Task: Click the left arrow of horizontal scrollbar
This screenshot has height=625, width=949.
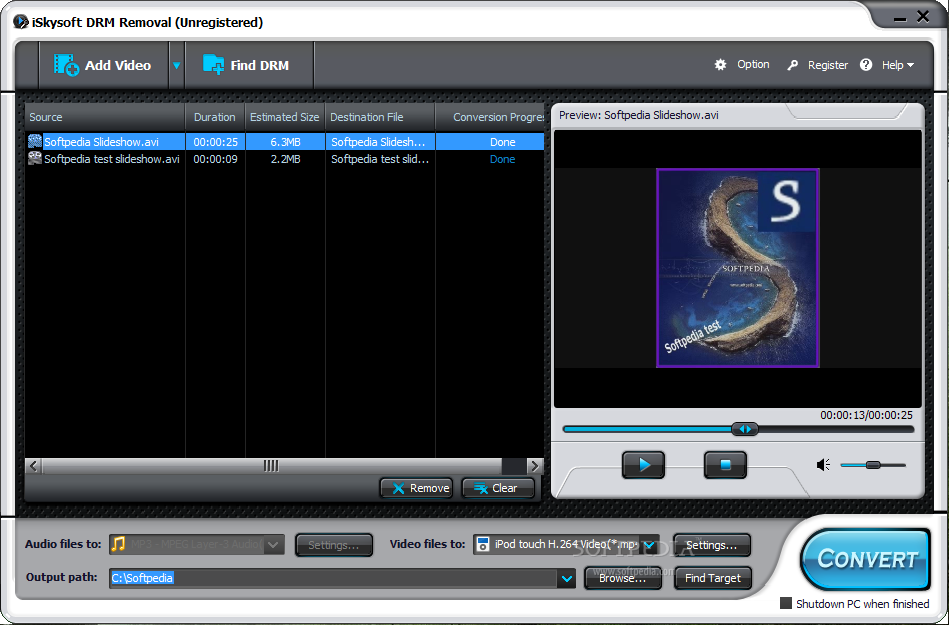Action: coord(34,466)
